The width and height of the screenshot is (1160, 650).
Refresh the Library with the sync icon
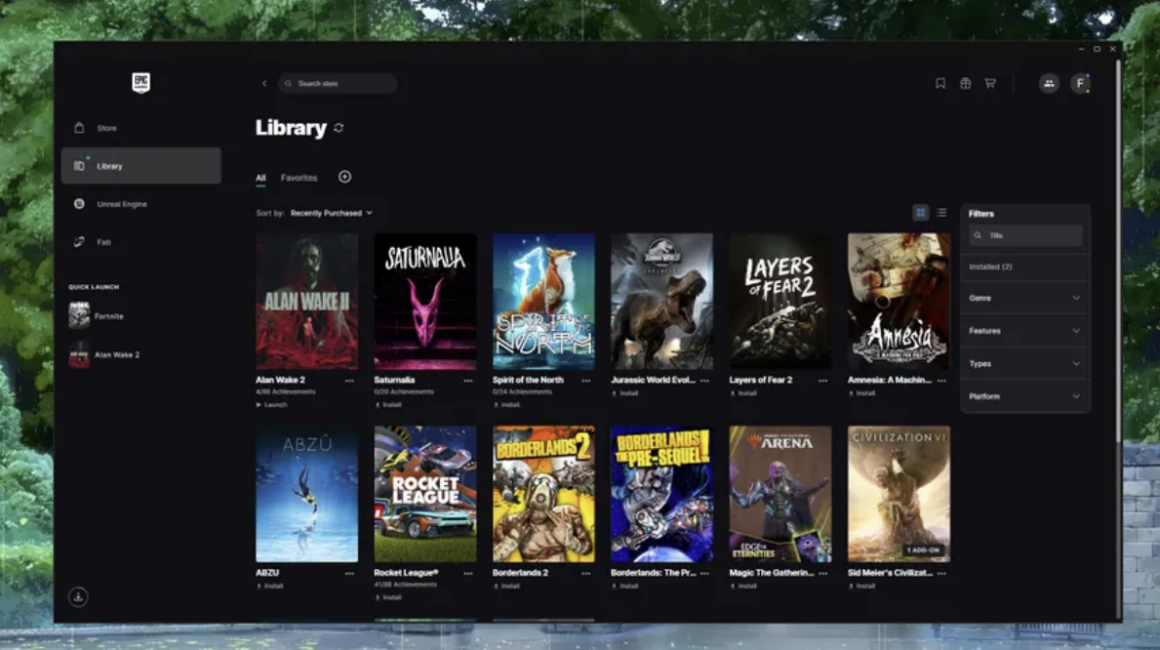click(x=339, y=128)
